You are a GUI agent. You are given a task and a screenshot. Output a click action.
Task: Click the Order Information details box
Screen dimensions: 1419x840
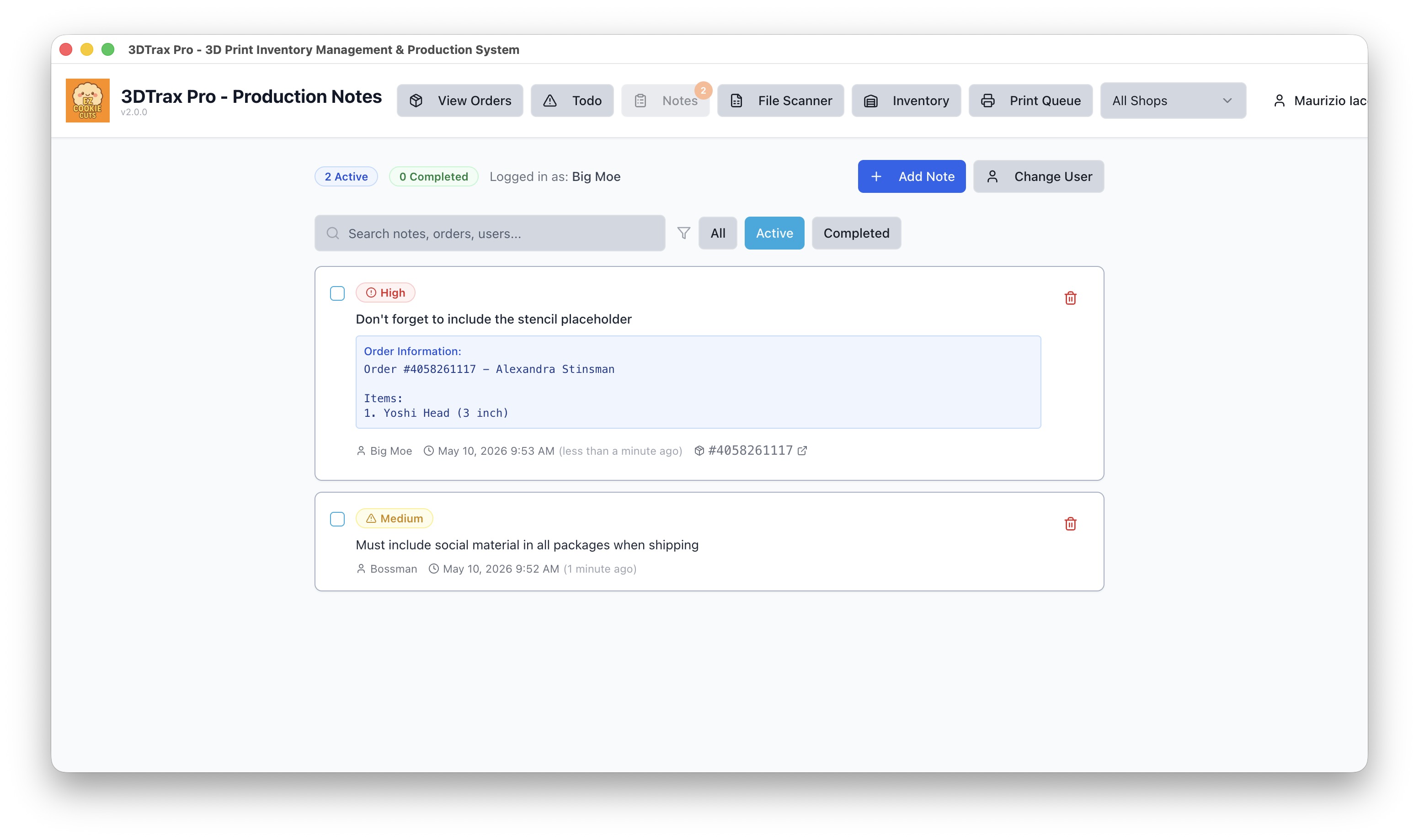click(x=698, y=382)
